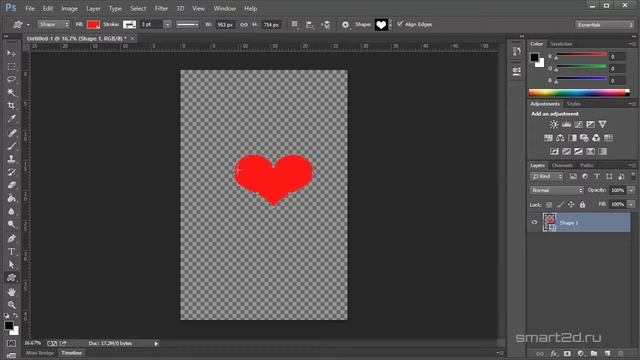Add a Brightness/Contrast adjustment

(x=554, y=124)
